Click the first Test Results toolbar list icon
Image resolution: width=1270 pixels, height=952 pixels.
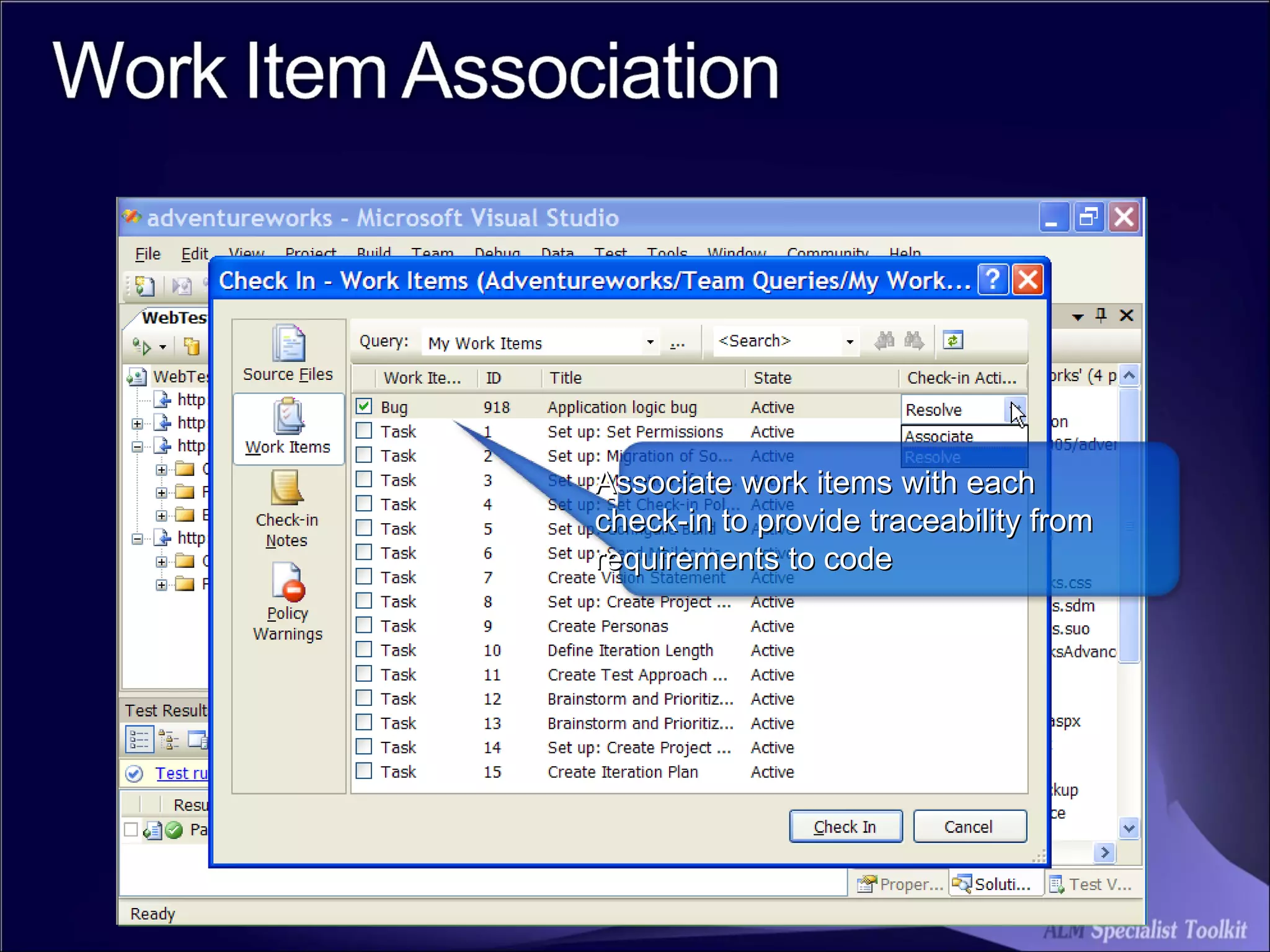139,739
